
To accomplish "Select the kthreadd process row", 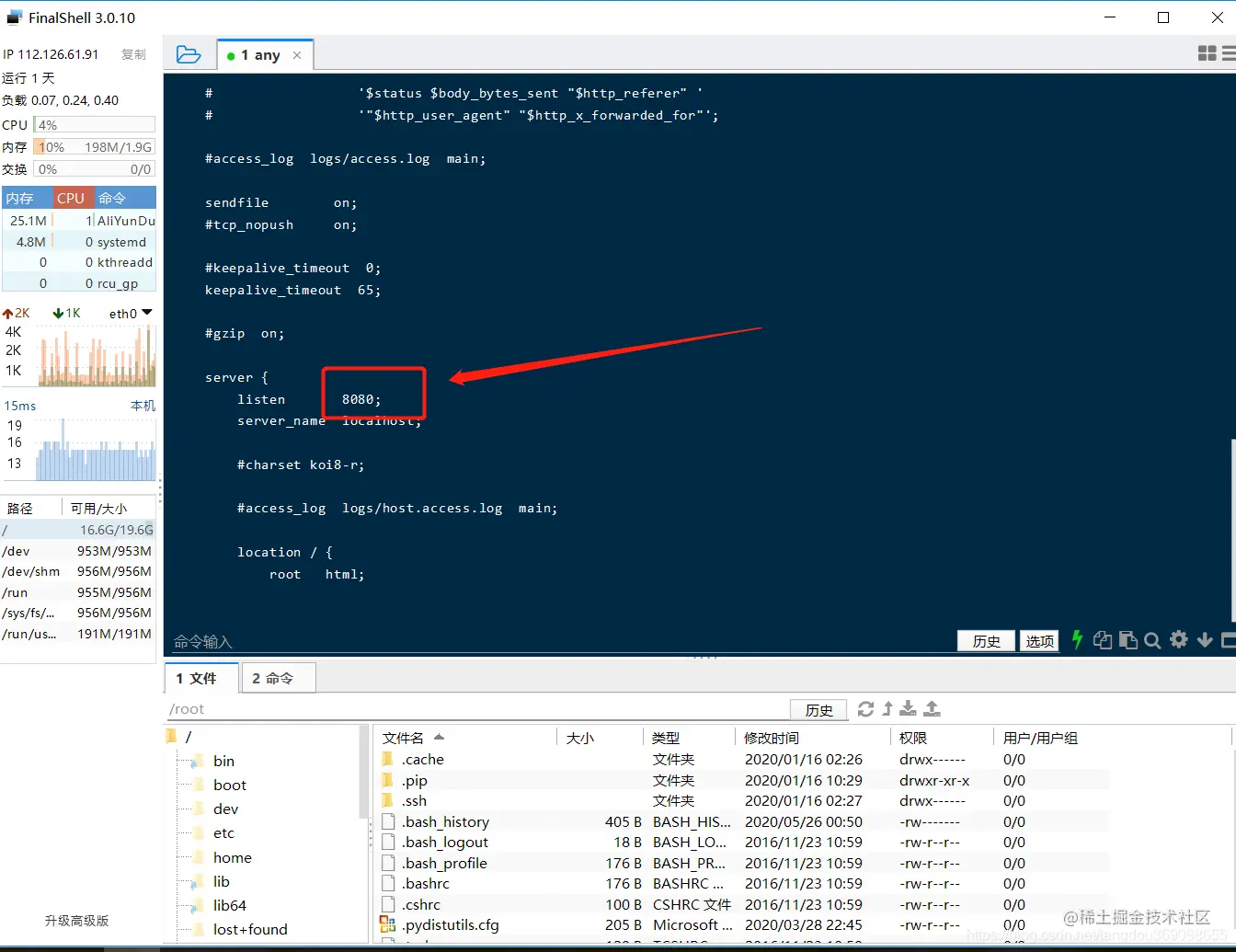I will click(79, 262).
